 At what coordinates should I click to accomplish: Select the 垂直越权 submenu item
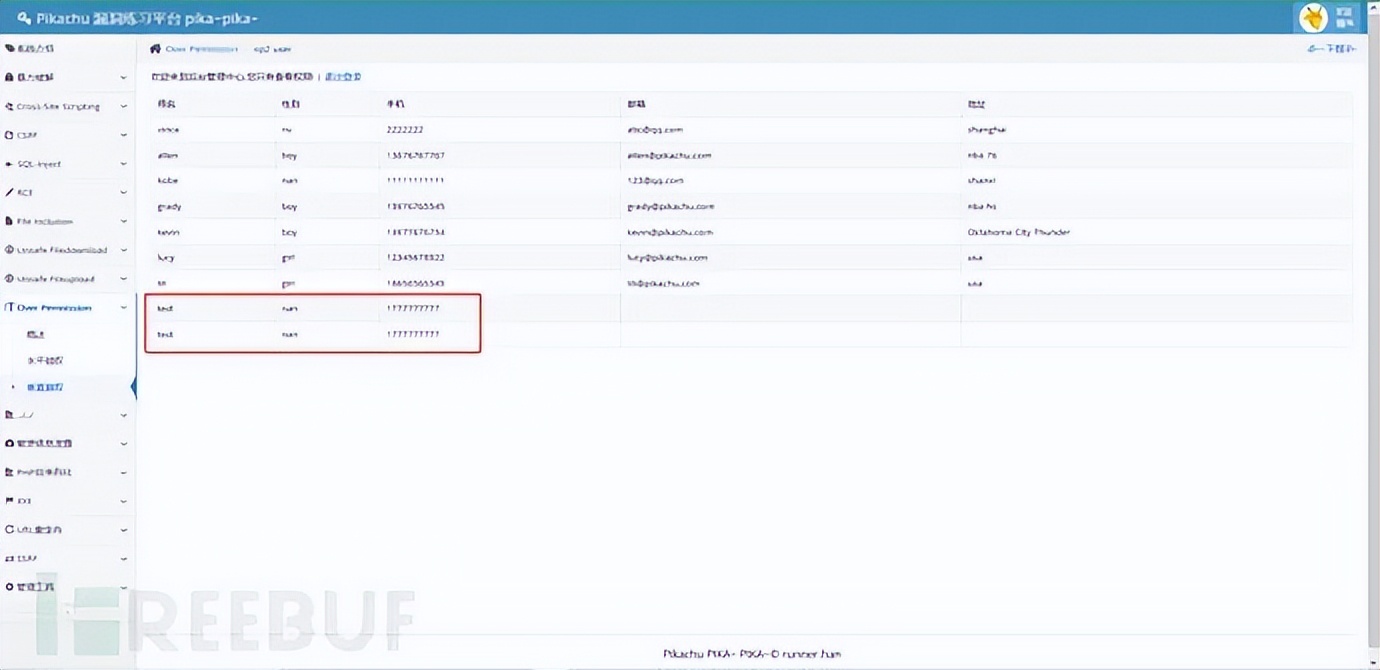[45, 386]
